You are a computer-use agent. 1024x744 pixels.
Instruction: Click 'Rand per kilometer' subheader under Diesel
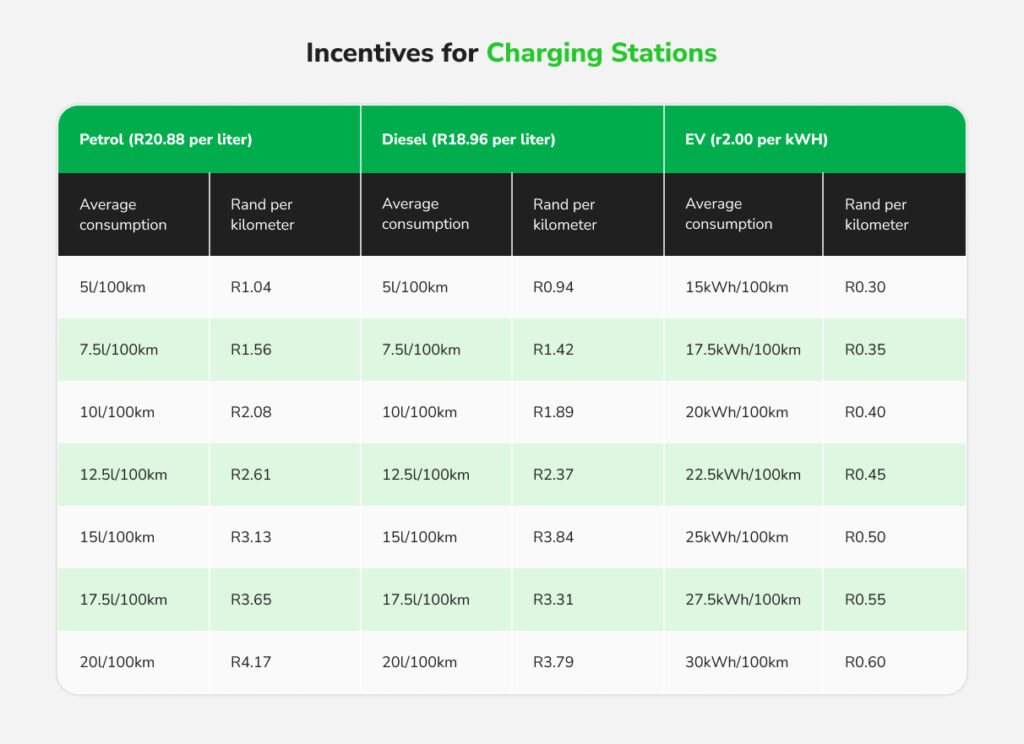pyautogui.click(x=565, y=214)
